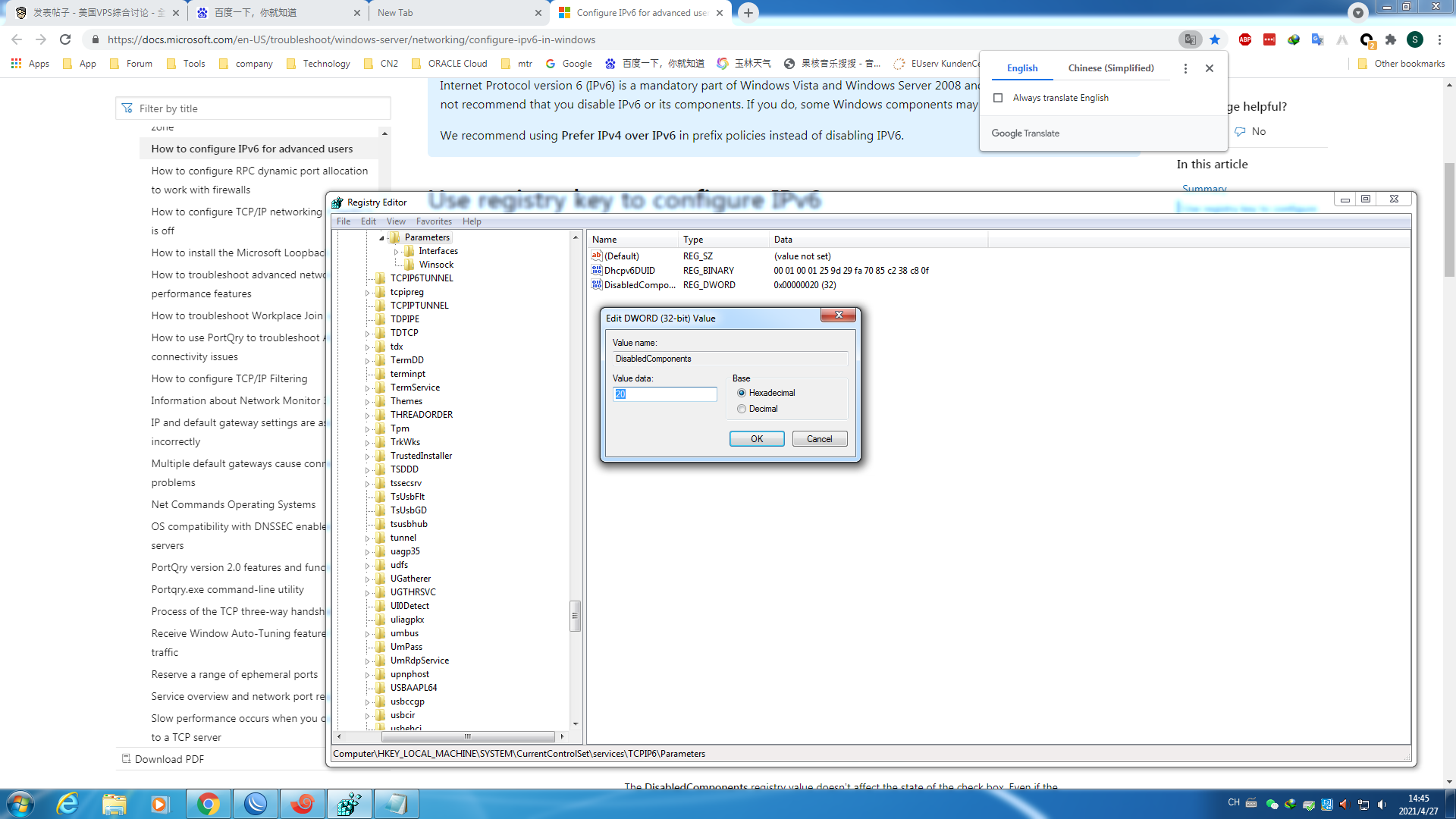Image resolution: width=1456 pixels, height=819 pixels.
Task: Open the Favorites menu in Registry Editor
Action: [x=433, y=221]
